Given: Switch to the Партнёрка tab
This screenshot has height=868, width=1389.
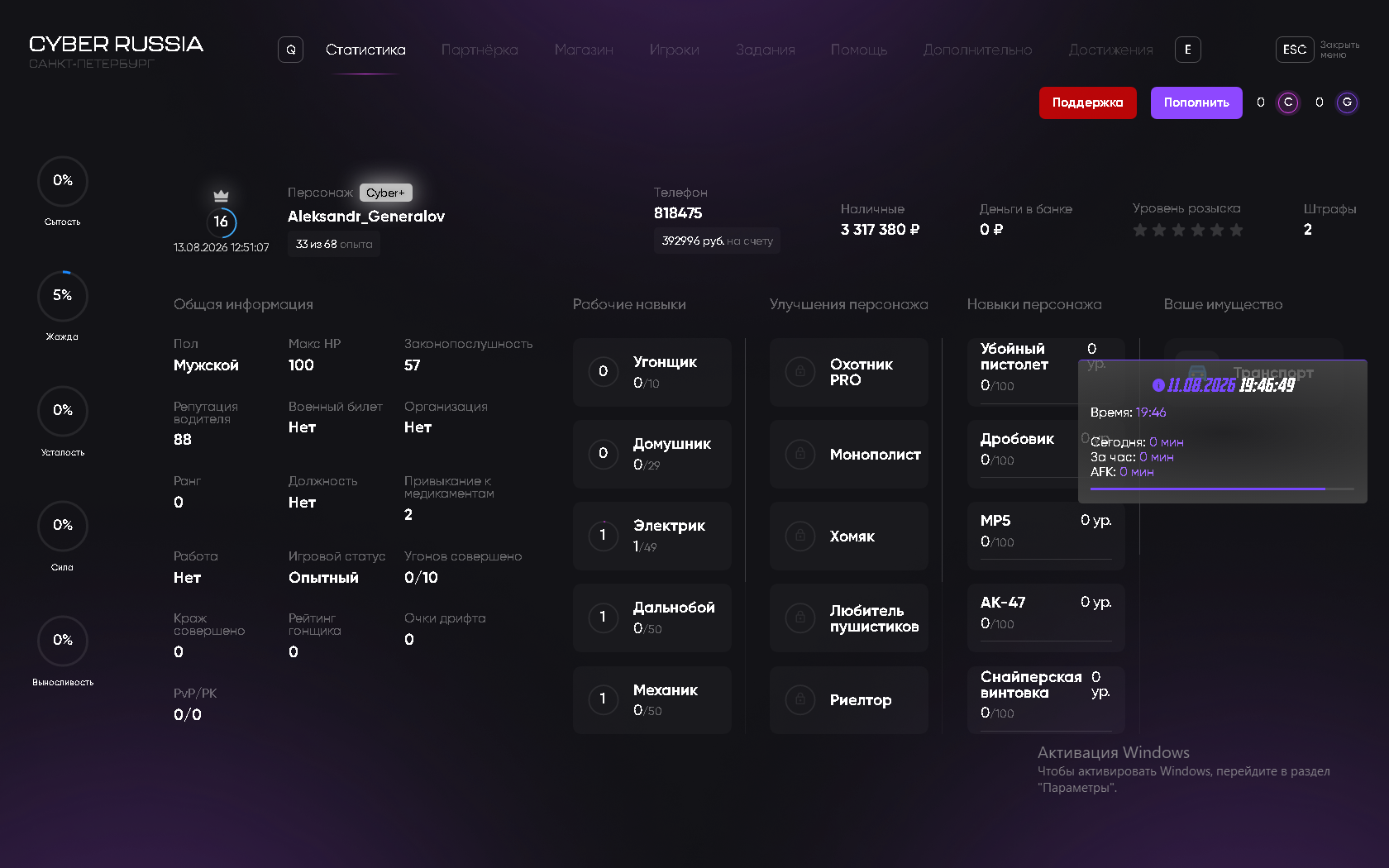Looking at the screenshot, I should pos(480,50).
